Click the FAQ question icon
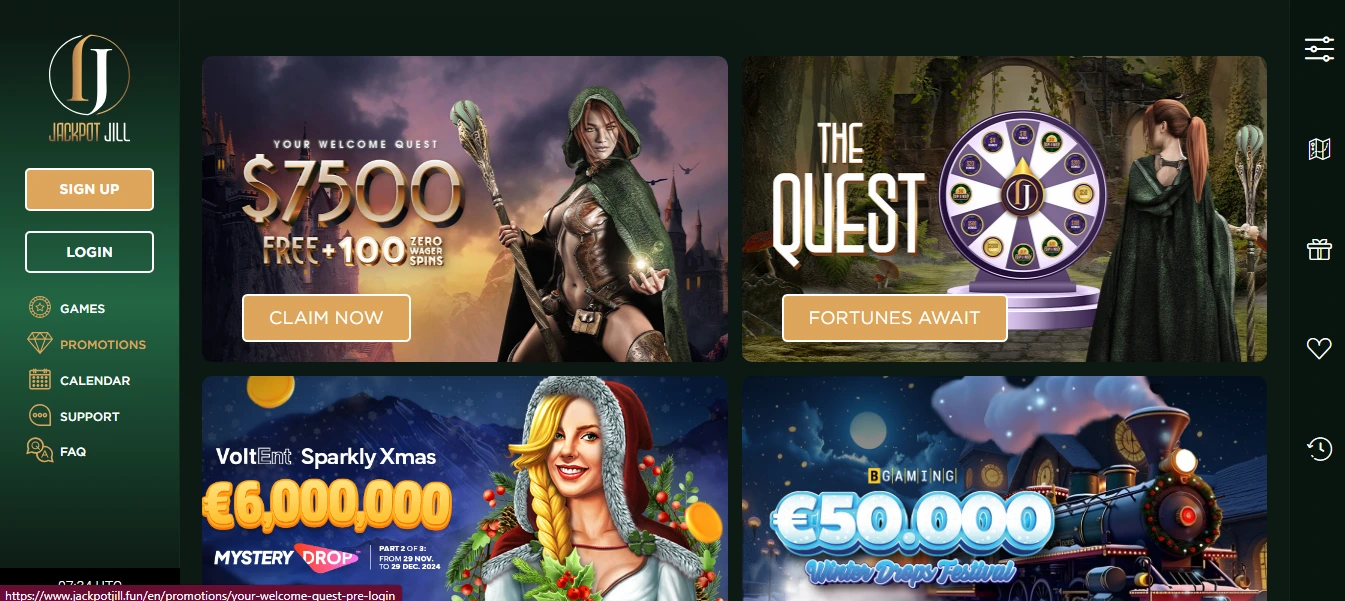 tap(40, 451)
